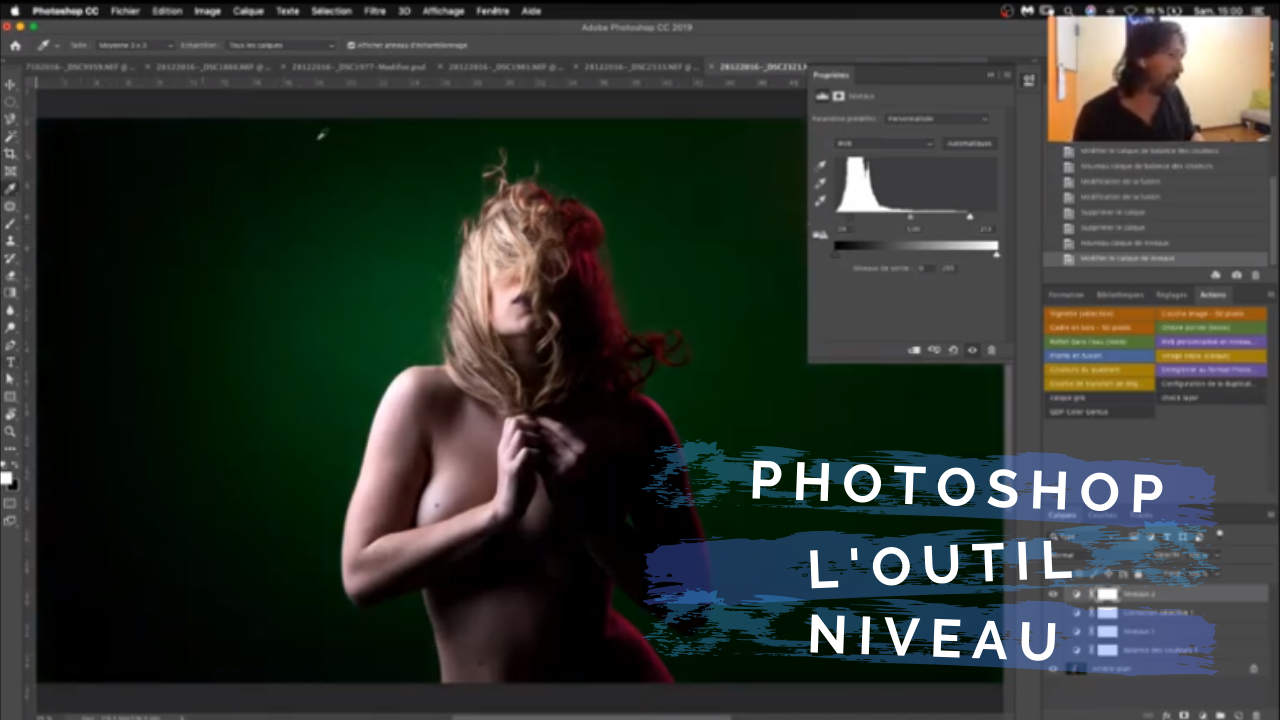
Task: Select the History Brush tool
Action: (x=11, y=258)
